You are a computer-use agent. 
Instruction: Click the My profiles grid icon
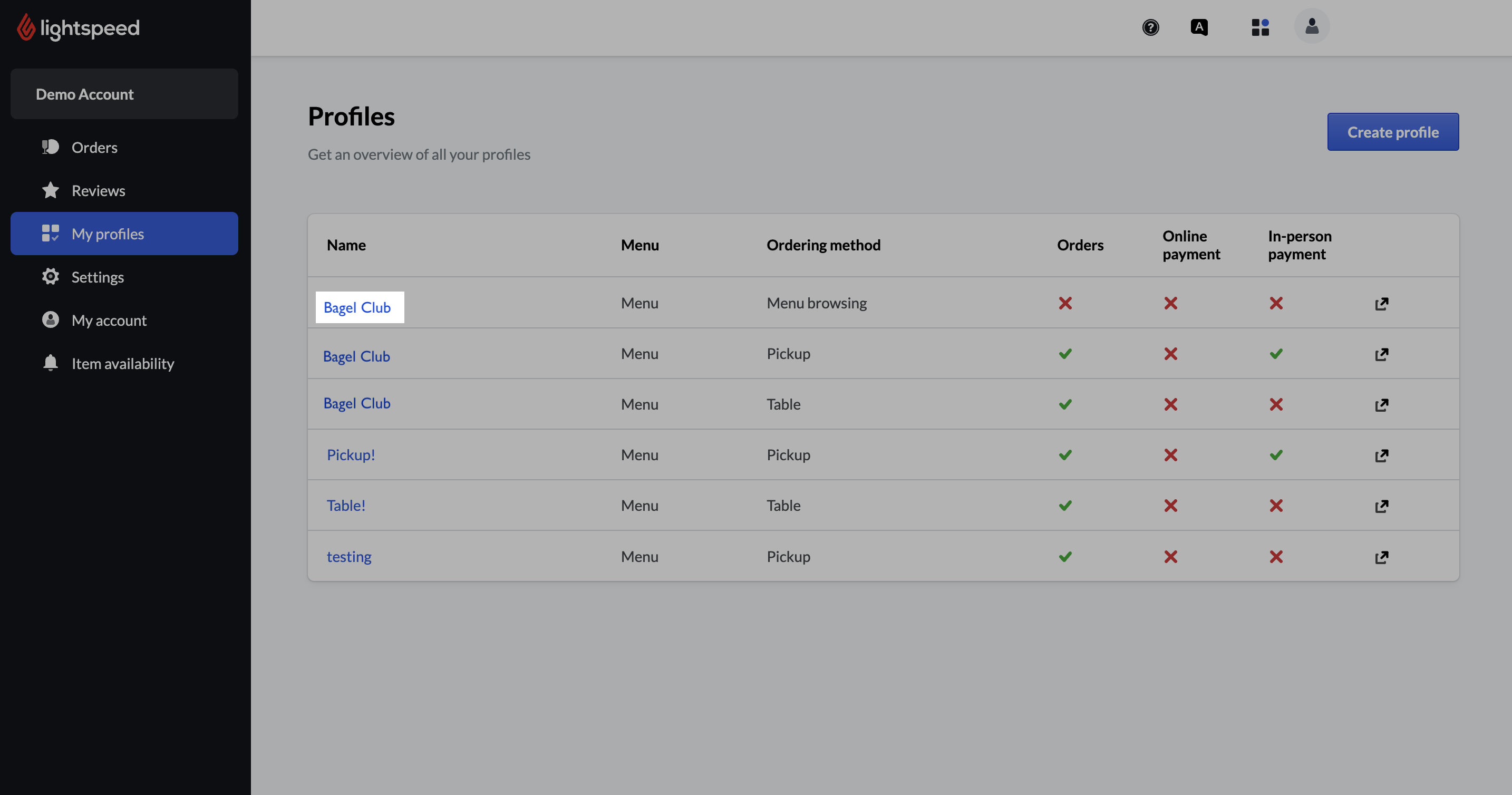(x=51, y=233)
